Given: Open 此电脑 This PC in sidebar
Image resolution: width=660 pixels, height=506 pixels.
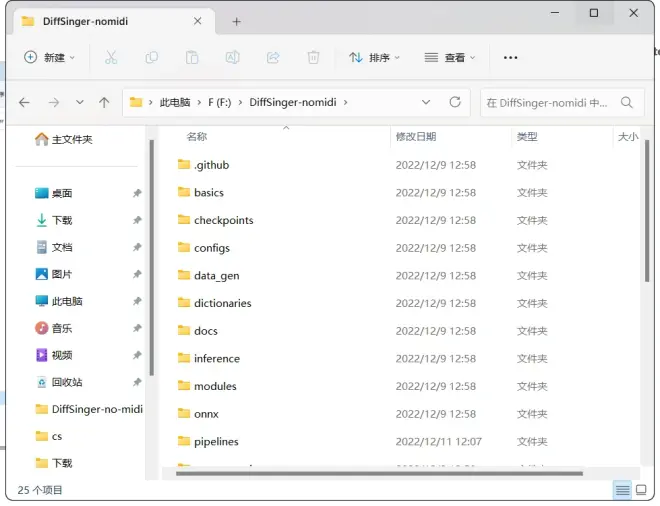Looking at the screenshot, I should [x=59, y=301].
